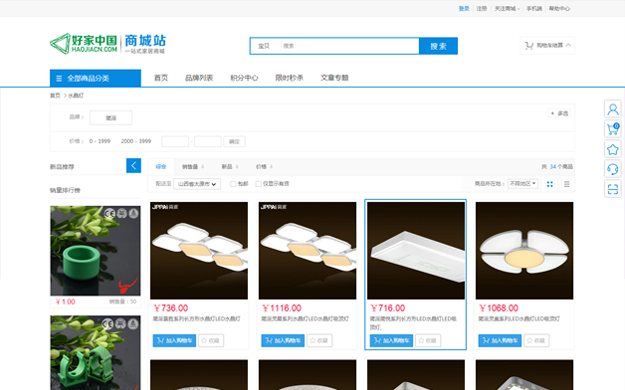The width and height of the screenshot is (625, 390).
Task: Open the favorites star sidebar icon
Action: [613, 149]
